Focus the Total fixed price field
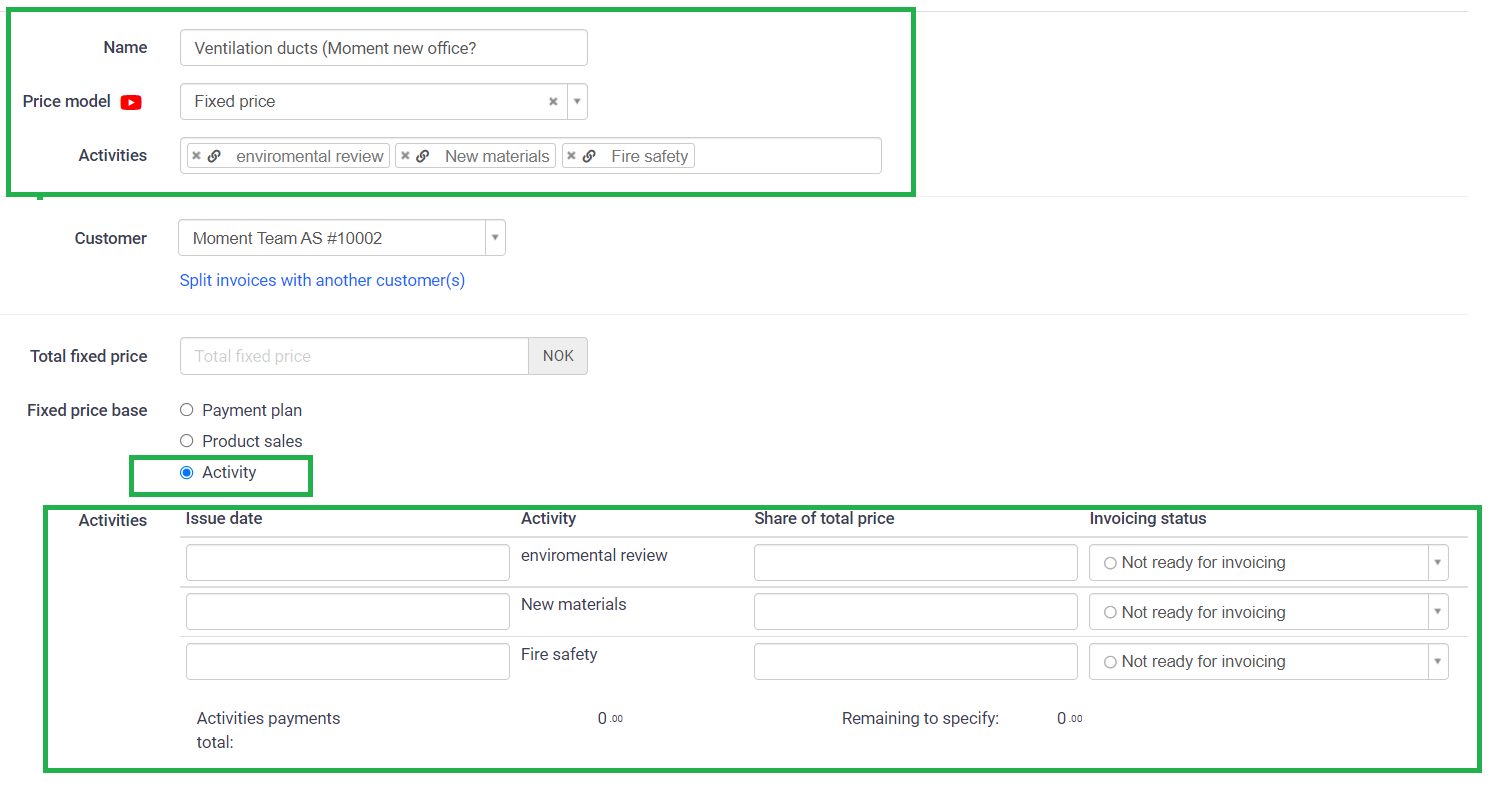Screen dimensions: 1502x800 354,356
